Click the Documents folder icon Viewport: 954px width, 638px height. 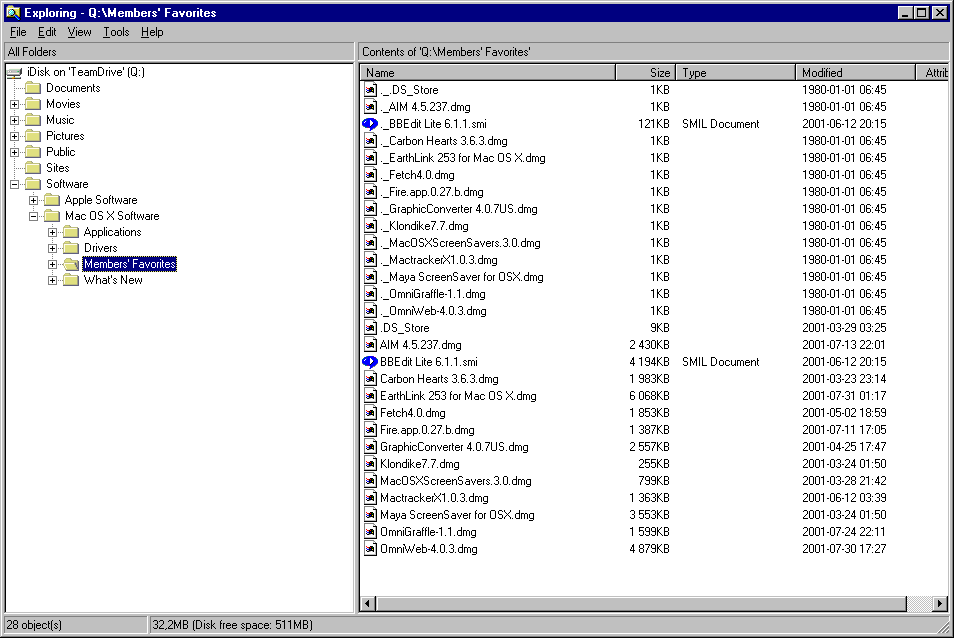point(33,88)
